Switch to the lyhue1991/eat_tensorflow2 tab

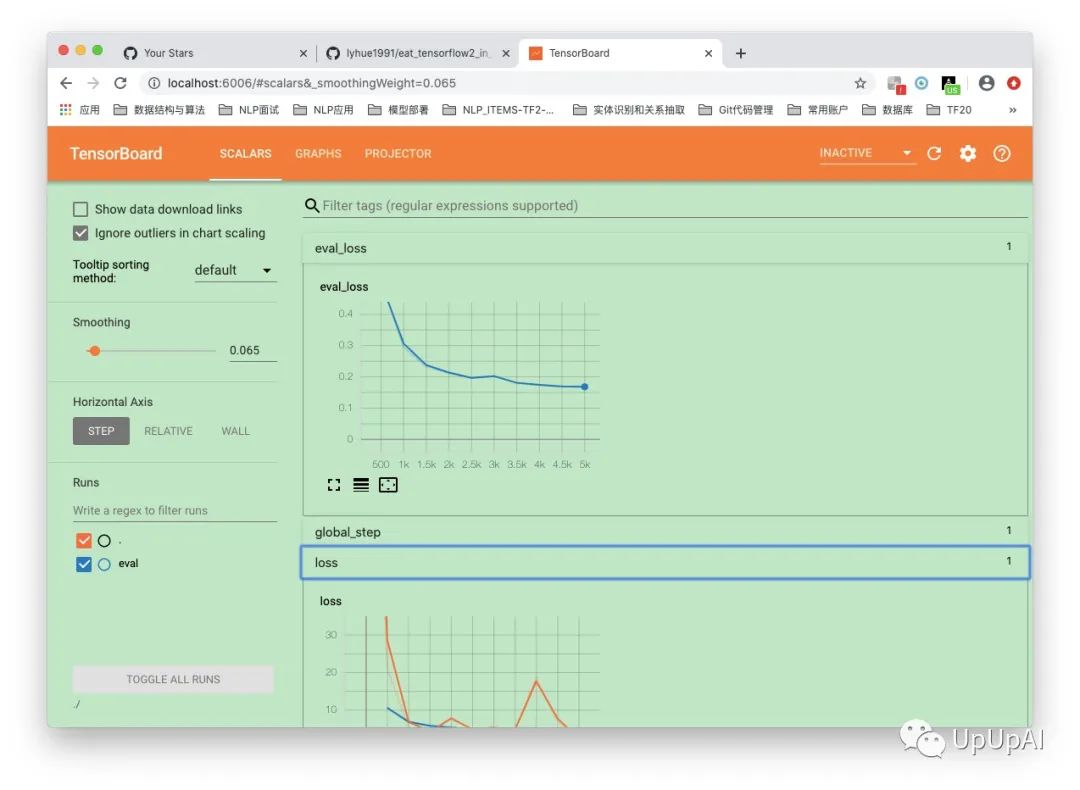(x=417, y=53)
